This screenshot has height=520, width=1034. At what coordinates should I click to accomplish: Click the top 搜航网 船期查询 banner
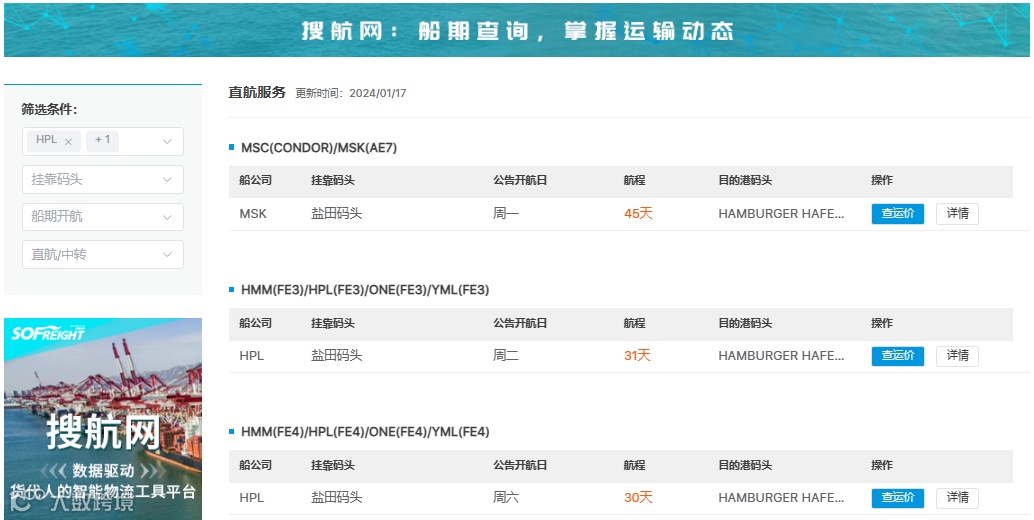point(517,30)
